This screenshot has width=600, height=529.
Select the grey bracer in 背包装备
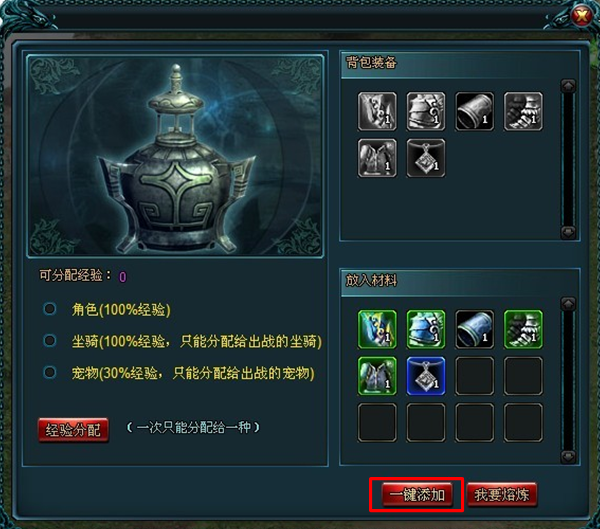[474, 111]
